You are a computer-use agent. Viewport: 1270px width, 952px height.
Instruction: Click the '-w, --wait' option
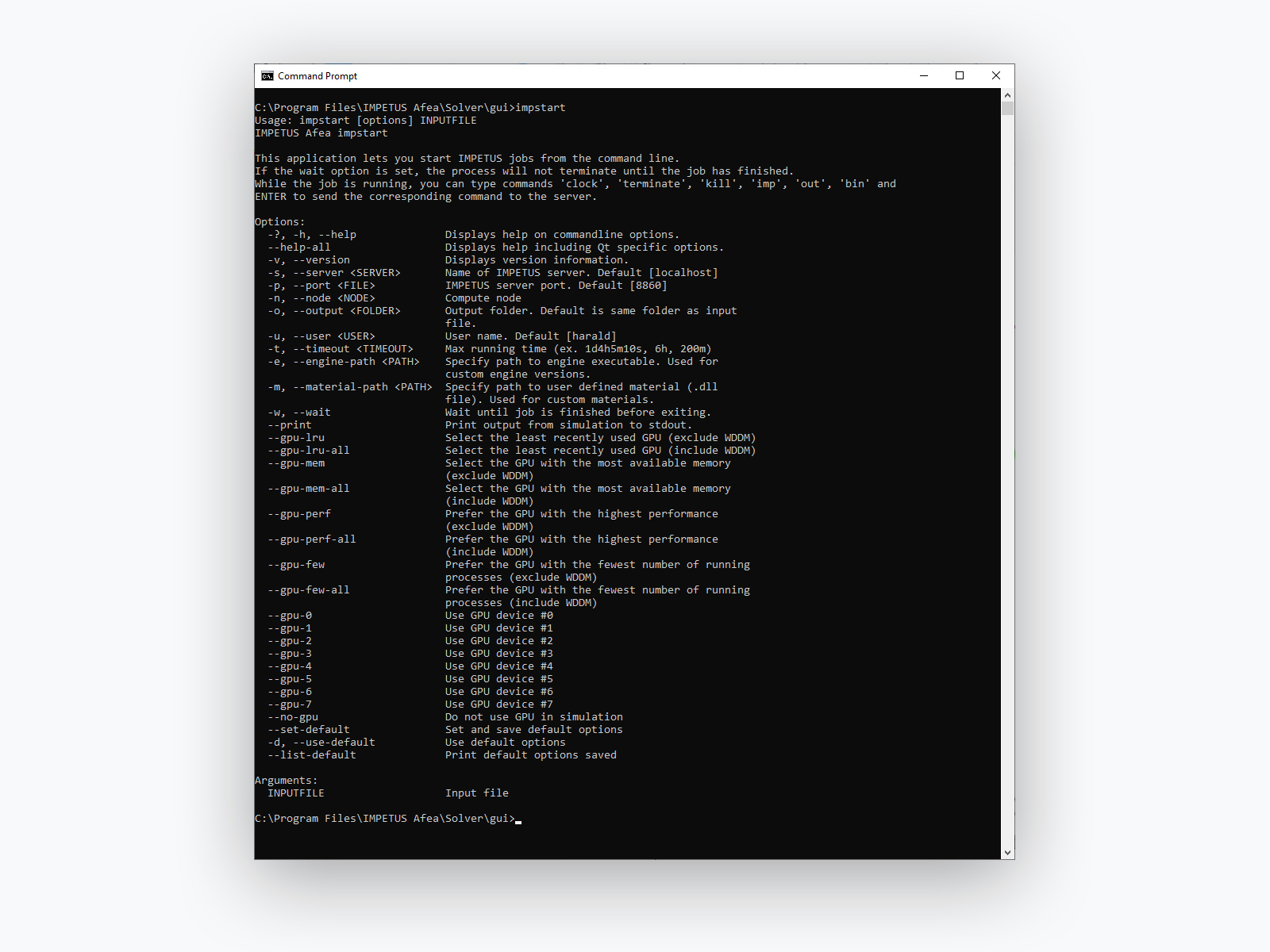pos(299,413)
